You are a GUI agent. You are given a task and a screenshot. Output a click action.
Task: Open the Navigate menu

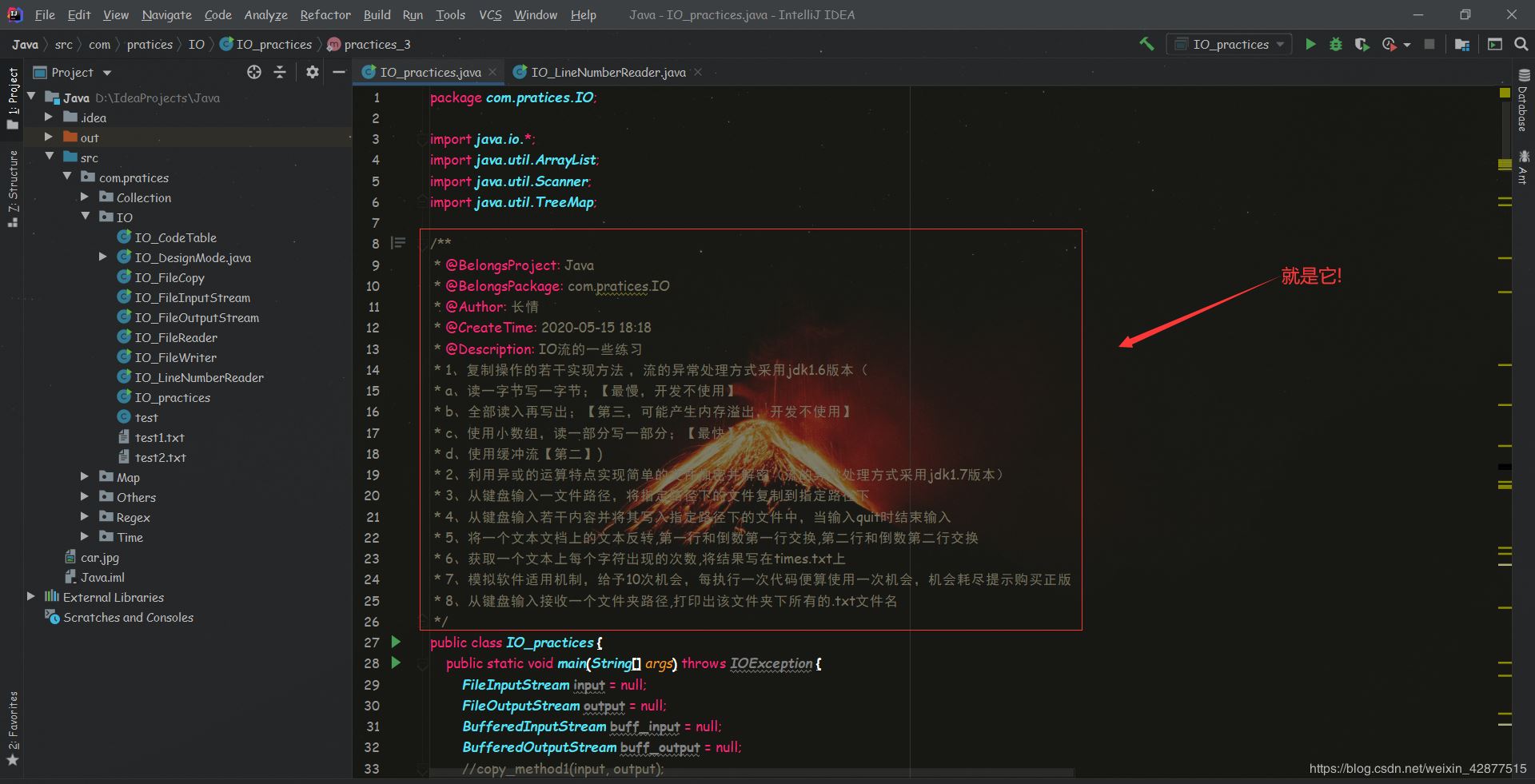pos(166,14)
